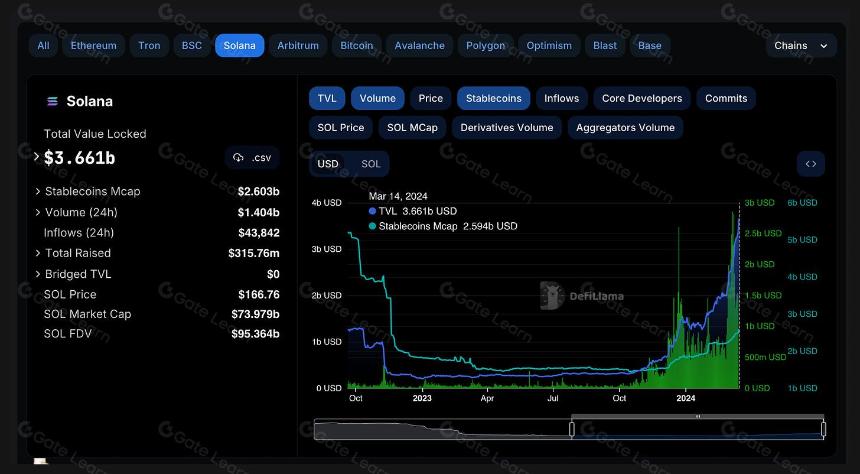860x474 pixels.
Task: Click the range selector top grip
Action: [x=698, y=416]
